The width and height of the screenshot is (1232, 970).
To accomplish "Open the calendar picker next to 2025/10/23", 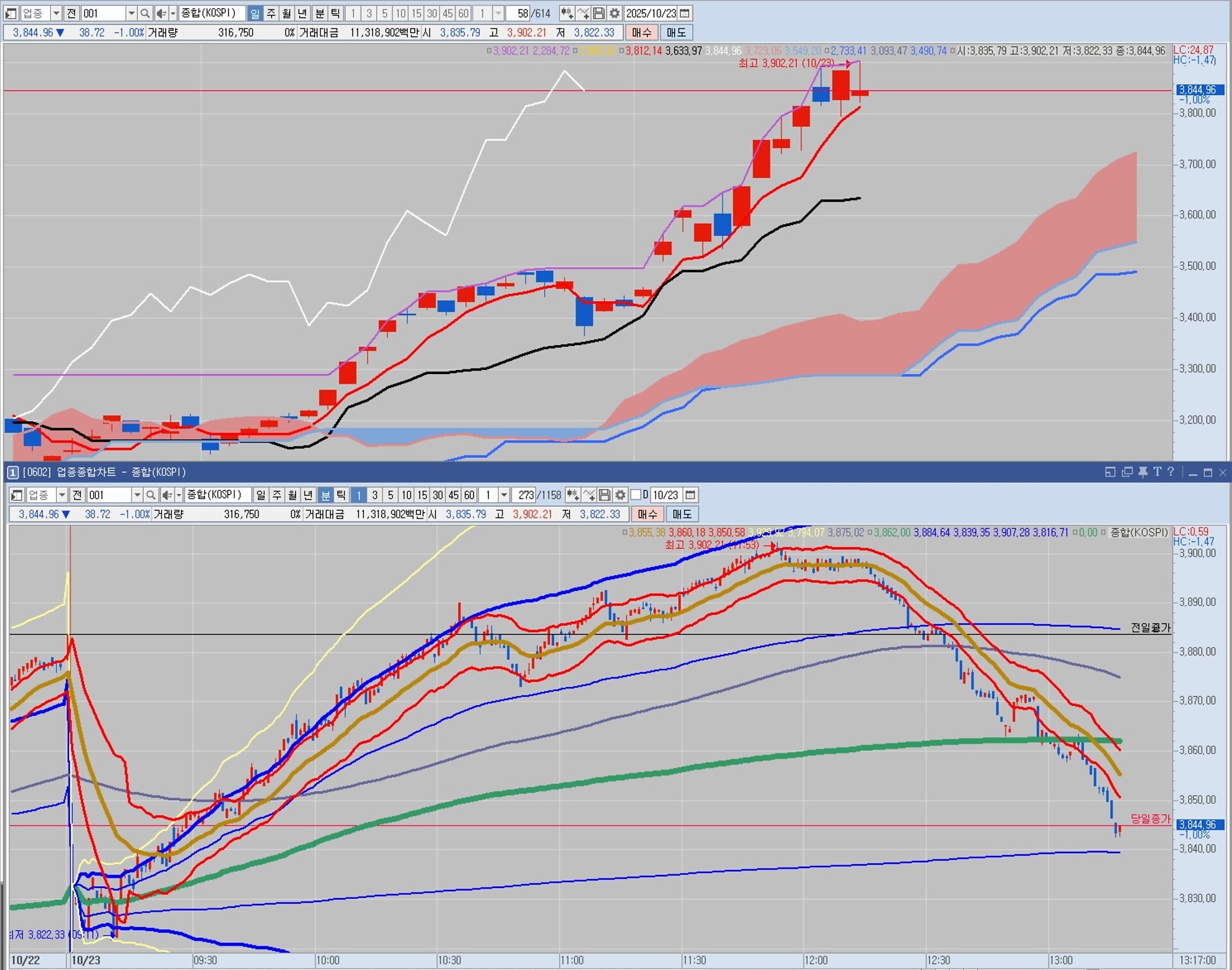I will (685, 13).
